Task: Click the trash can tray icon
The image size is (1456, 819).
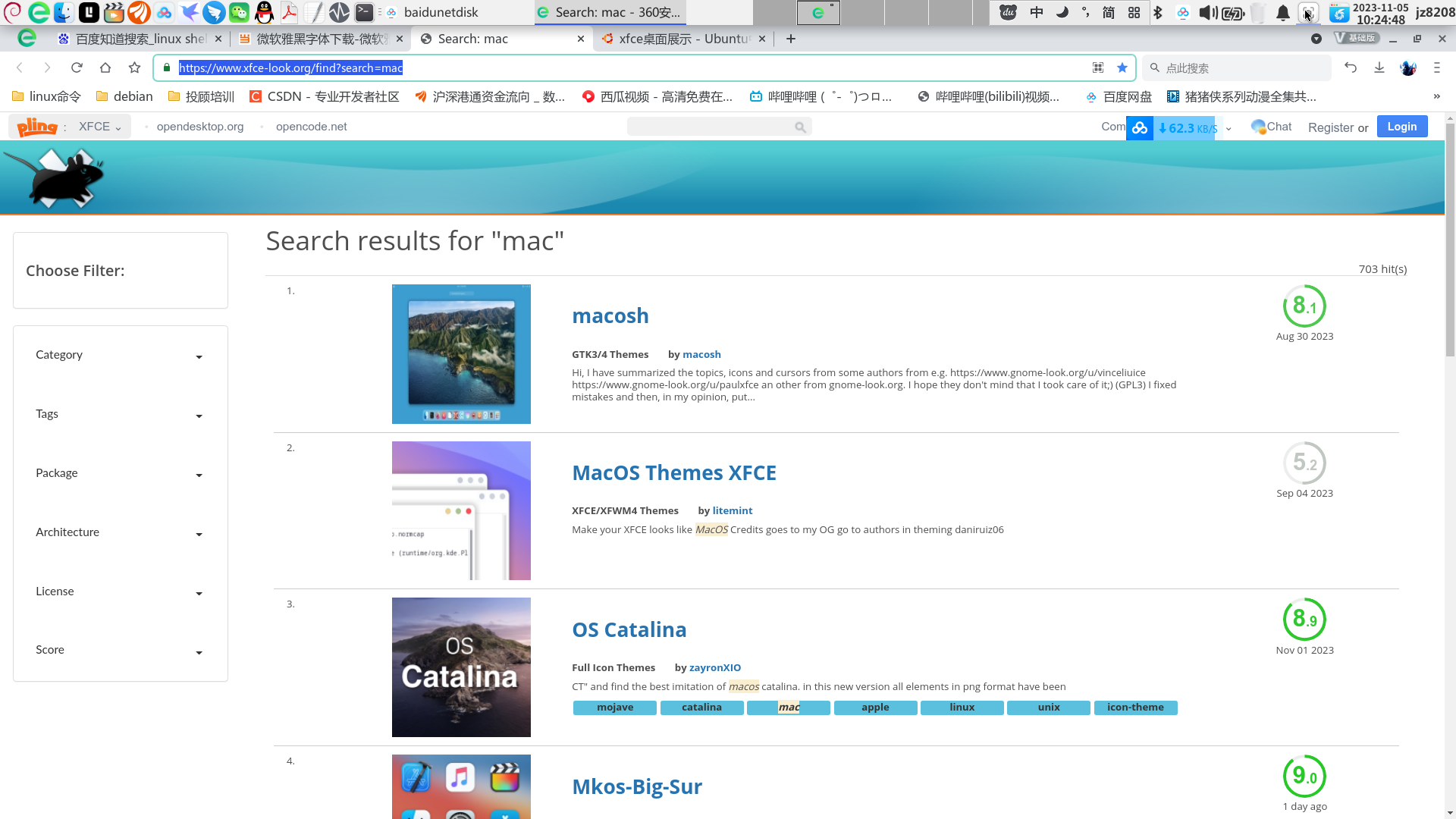Action: click(x=1258, y=12)
